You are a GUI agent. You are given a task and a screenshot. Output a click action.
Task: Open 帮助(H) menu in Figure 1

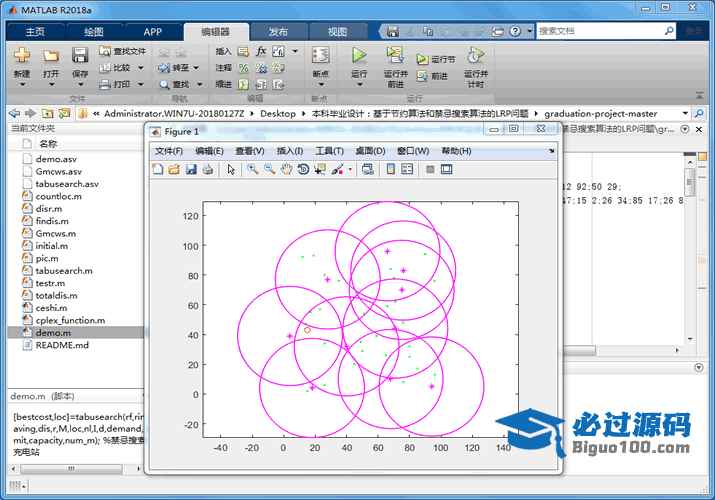click(x=456, y=151)
